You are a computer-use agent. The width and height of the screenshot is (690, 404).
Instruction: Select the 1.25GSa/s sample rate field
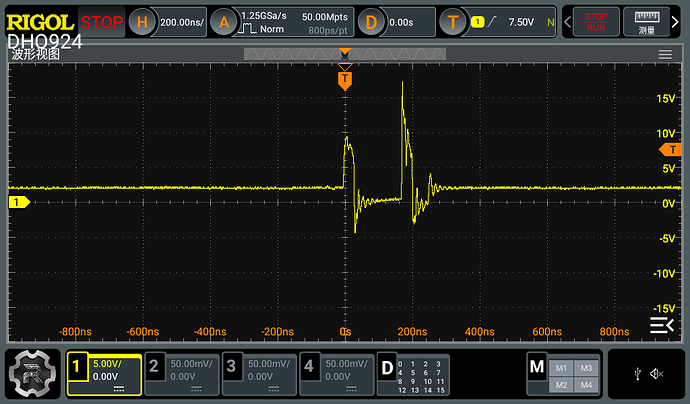tap(264, 16)
